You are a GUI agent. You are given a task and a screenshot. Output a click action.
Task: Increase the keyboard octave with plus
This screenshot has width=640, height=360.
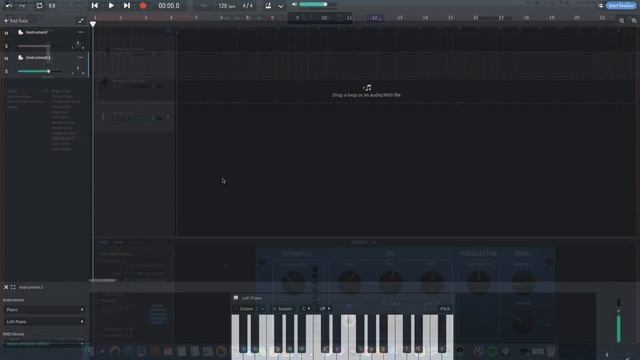pos(262,309)
